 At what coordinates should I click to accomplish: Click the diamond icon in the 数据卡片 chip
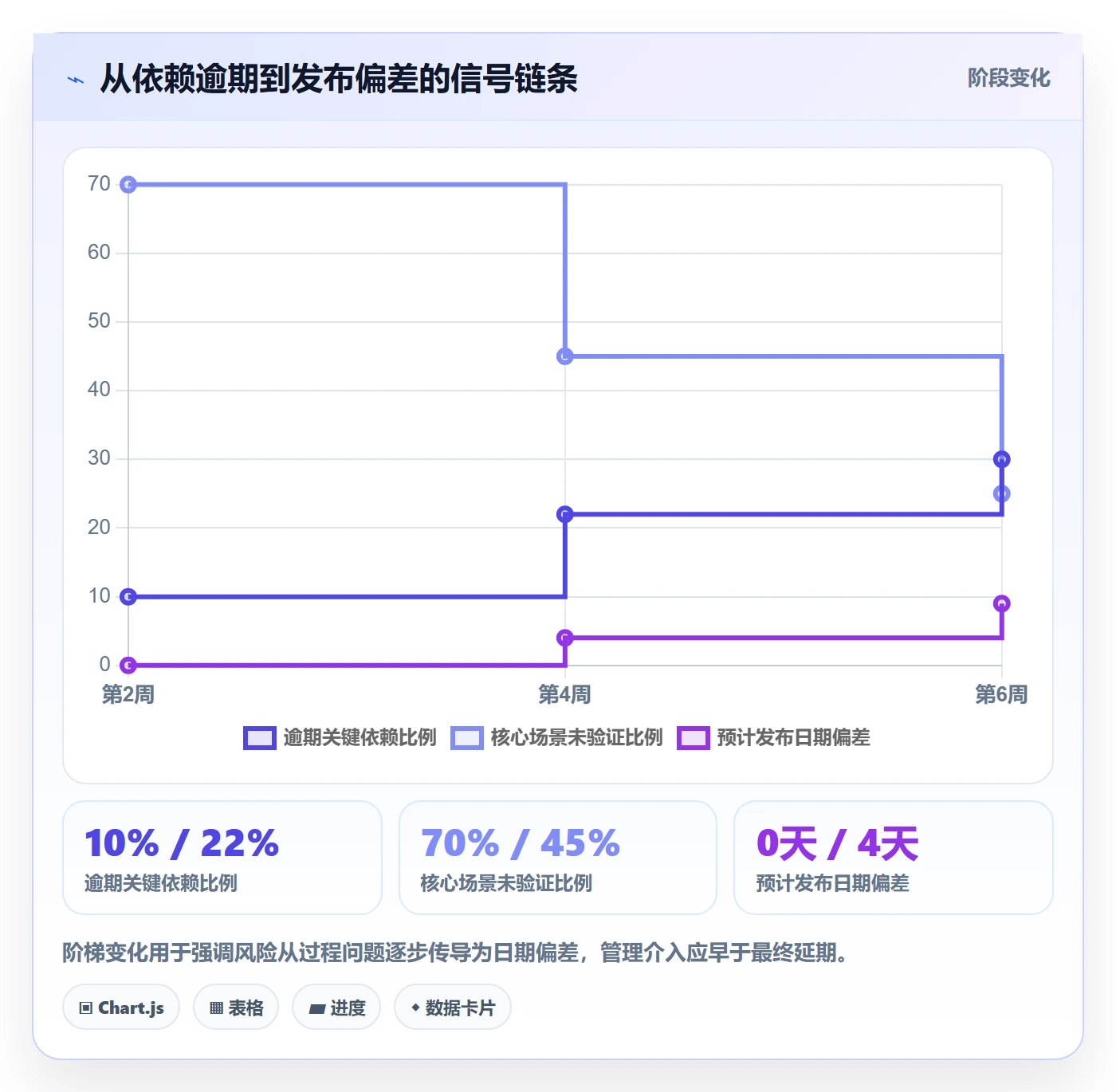pyautogui.click(x=415, y=1008)
